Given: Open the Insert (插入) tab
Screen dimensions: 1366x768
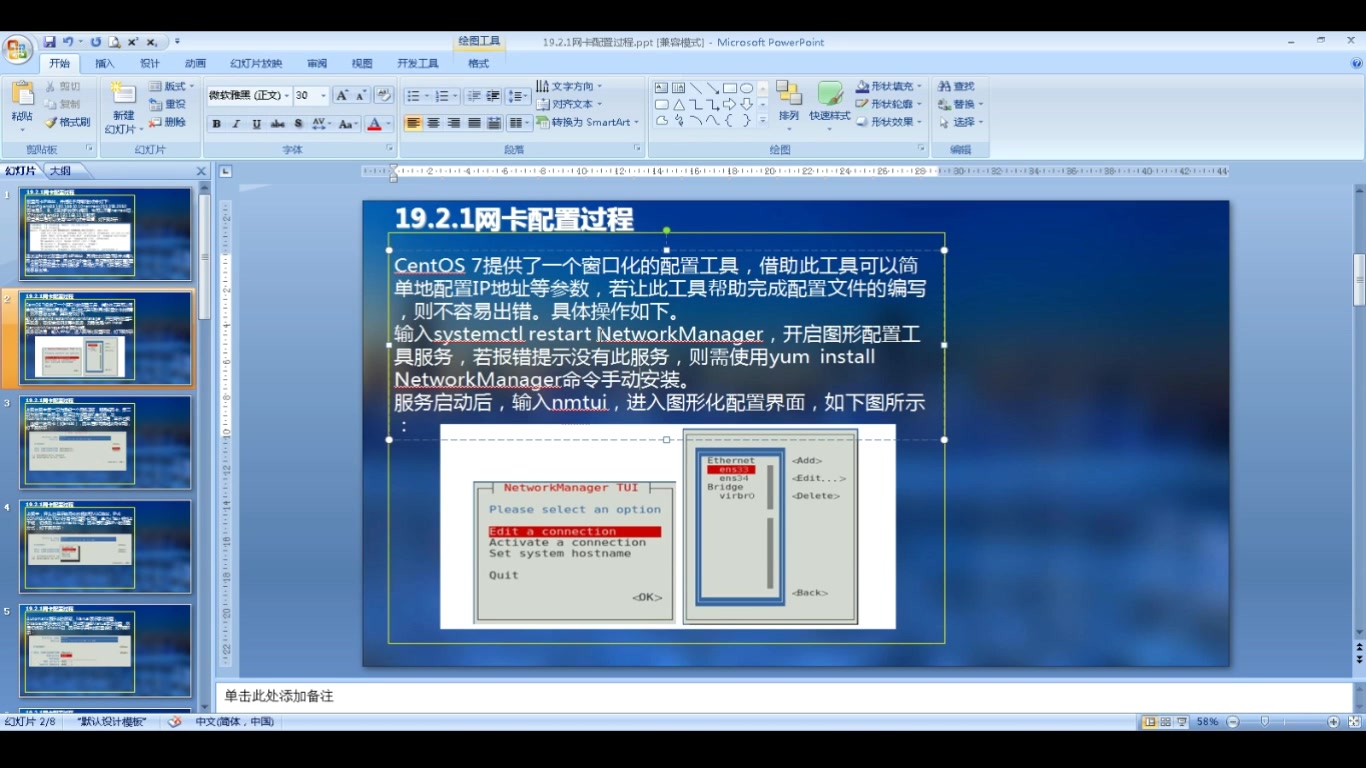Looking at the screenshot, I should 104,63.
